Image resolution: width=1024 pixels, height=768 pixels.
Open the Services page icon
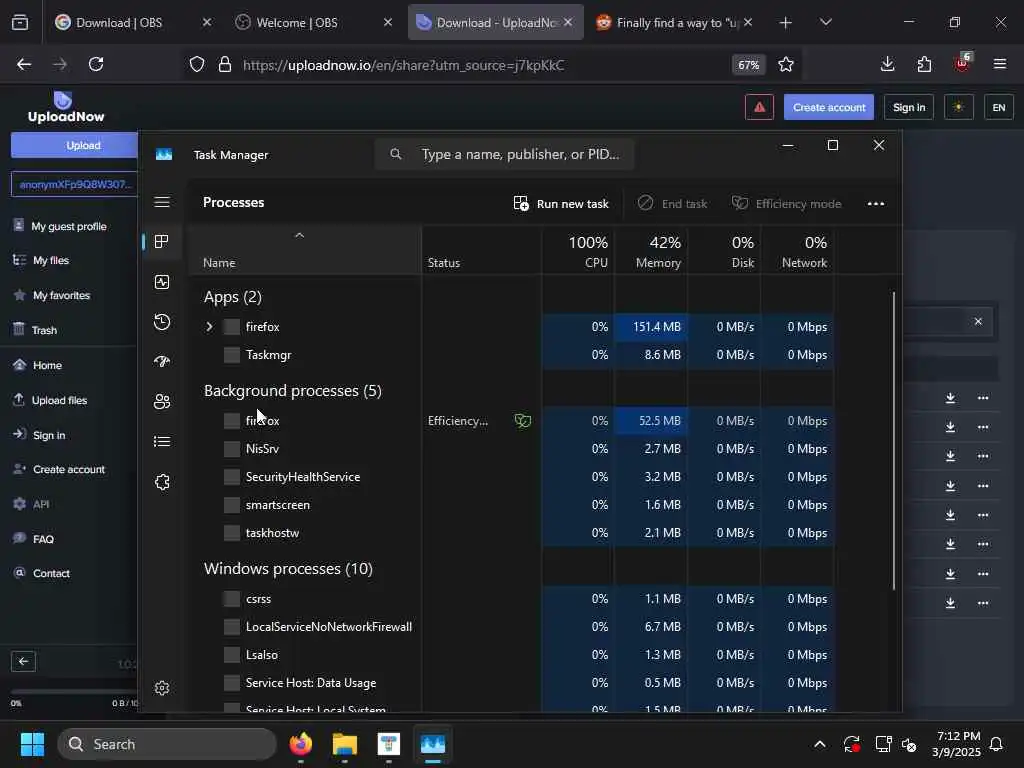coord(162,483)
